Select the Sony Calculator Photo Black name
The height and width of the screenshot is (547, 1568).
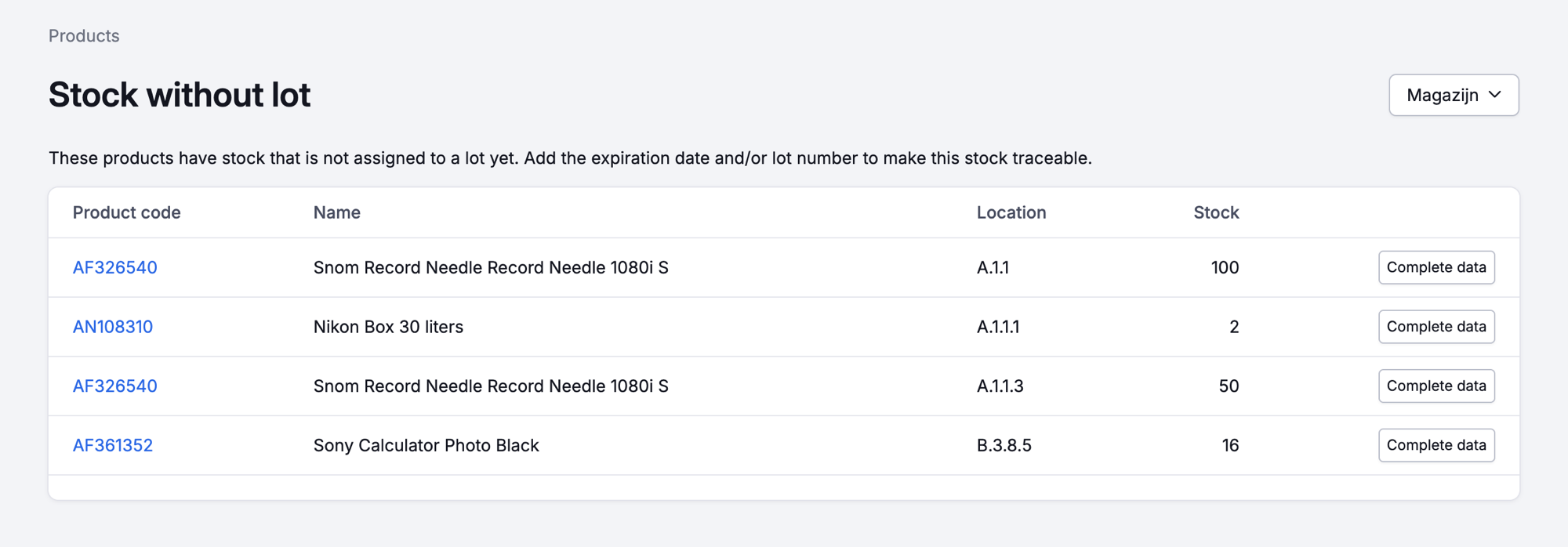point(426,445)
